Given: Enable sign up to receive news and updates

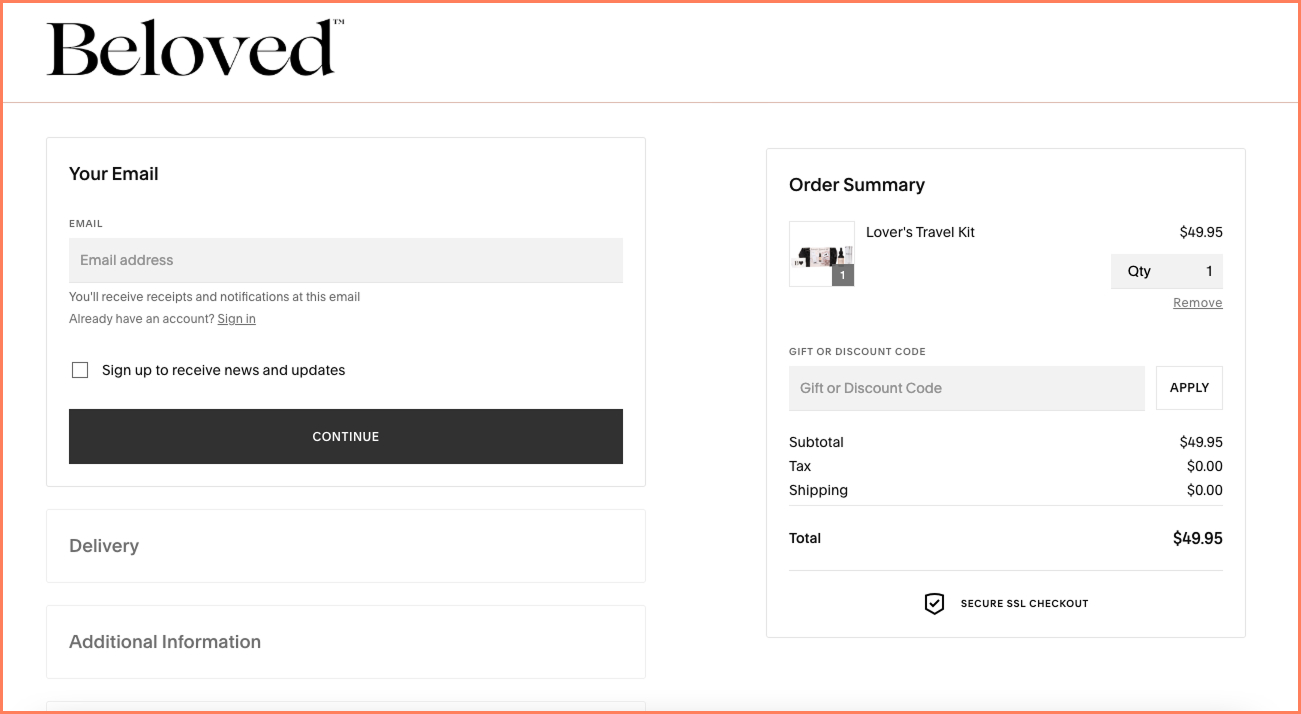Looking at the screenshot, I should coord(79,369).
